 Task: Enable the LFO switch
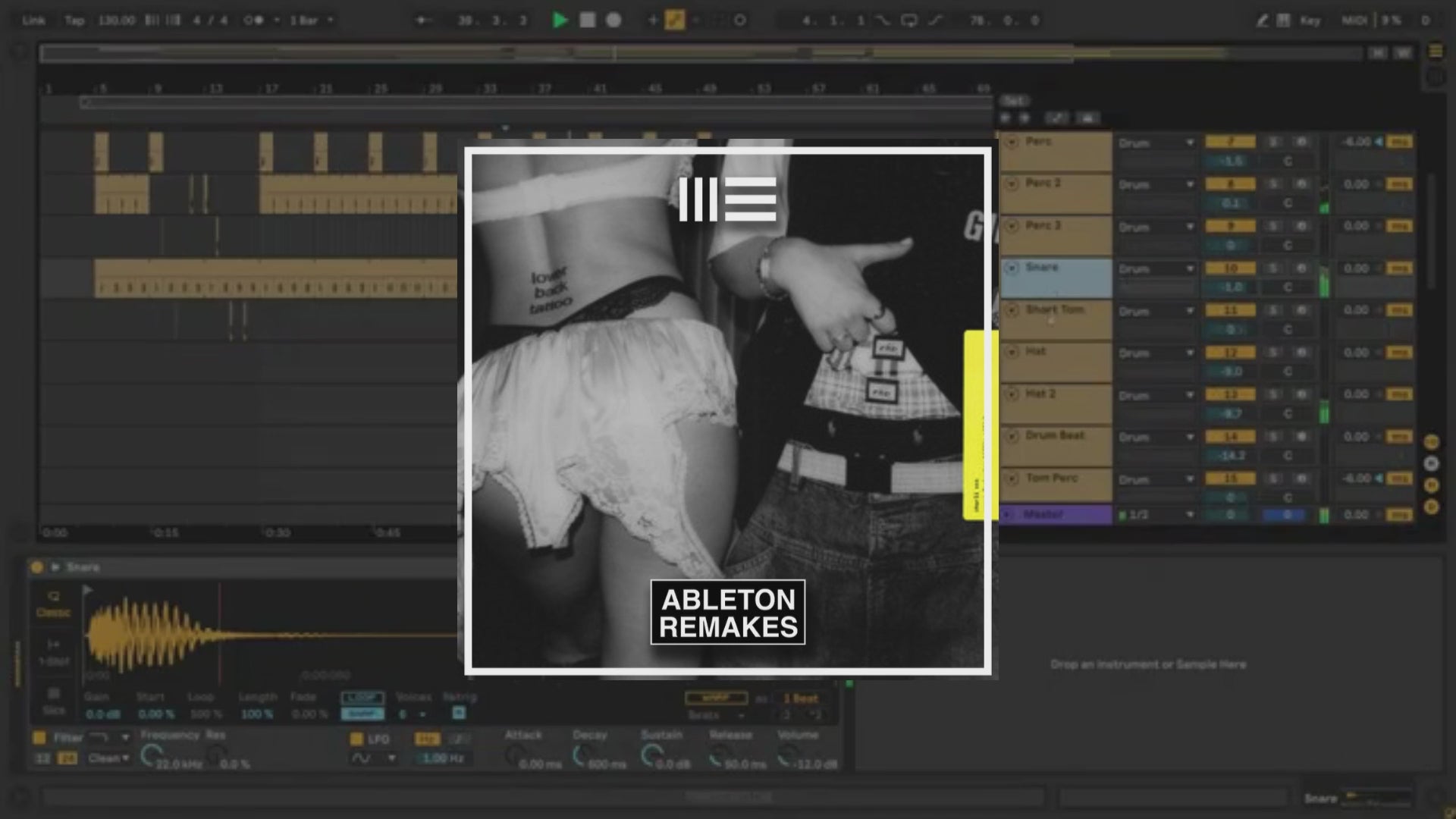(356, 739)
